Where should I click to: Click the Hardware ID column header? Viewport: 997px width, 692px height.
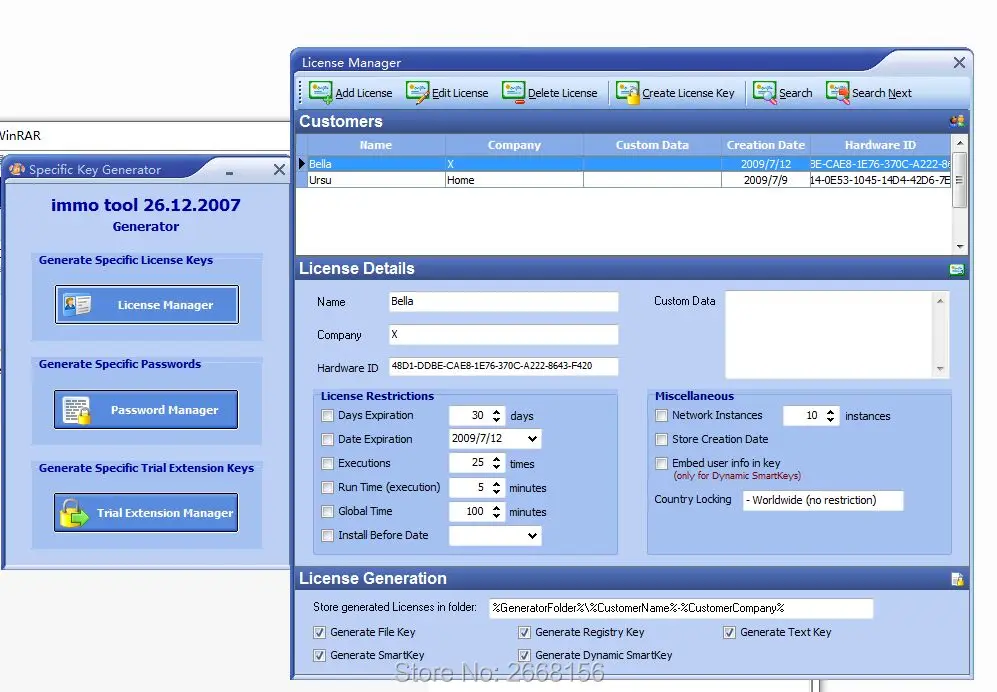coord(880,145)
